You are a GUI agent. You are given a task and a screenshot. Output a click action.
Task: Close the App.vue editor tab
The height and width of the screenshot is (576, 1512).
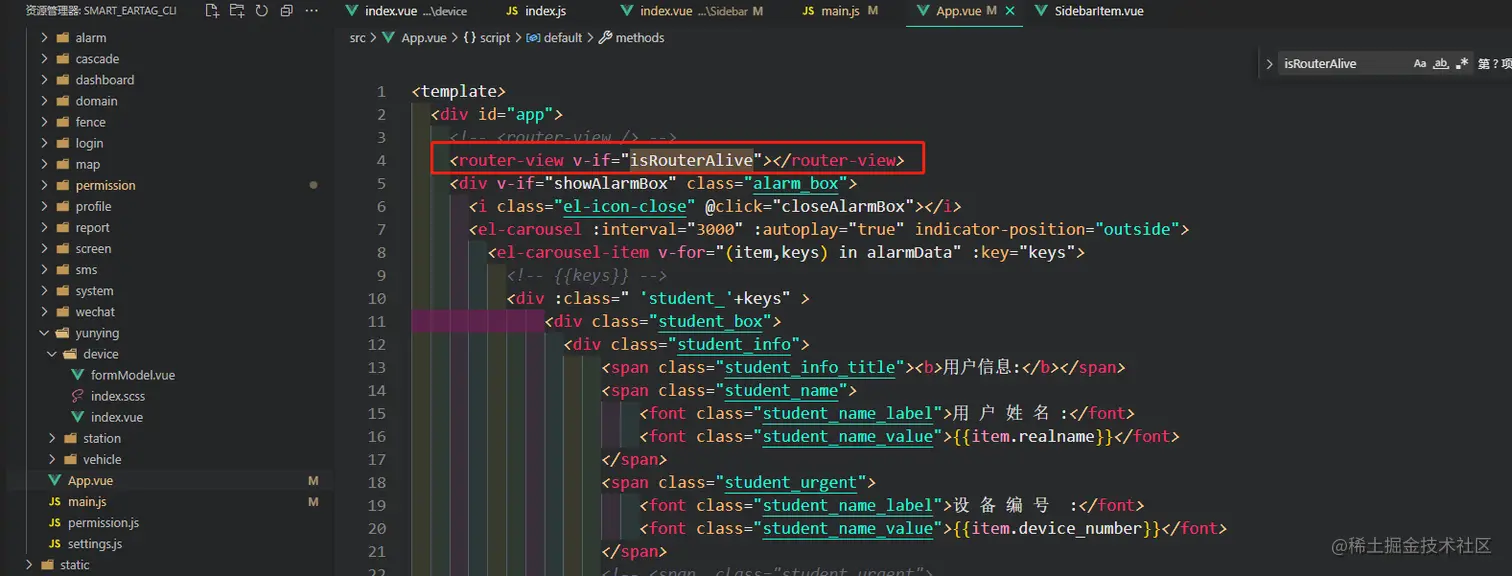pos(1010,11)
